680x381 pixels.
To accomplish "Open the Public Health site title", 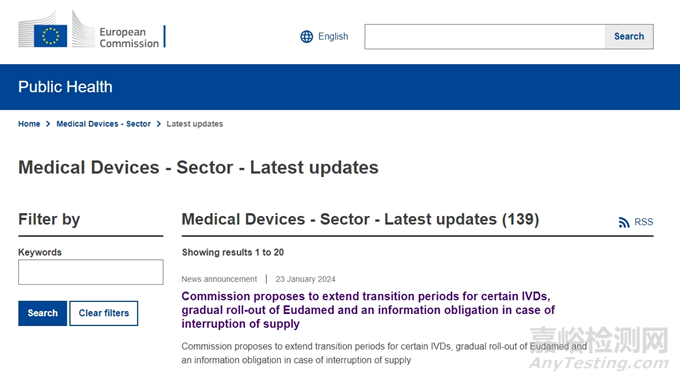I will [65, 87].
